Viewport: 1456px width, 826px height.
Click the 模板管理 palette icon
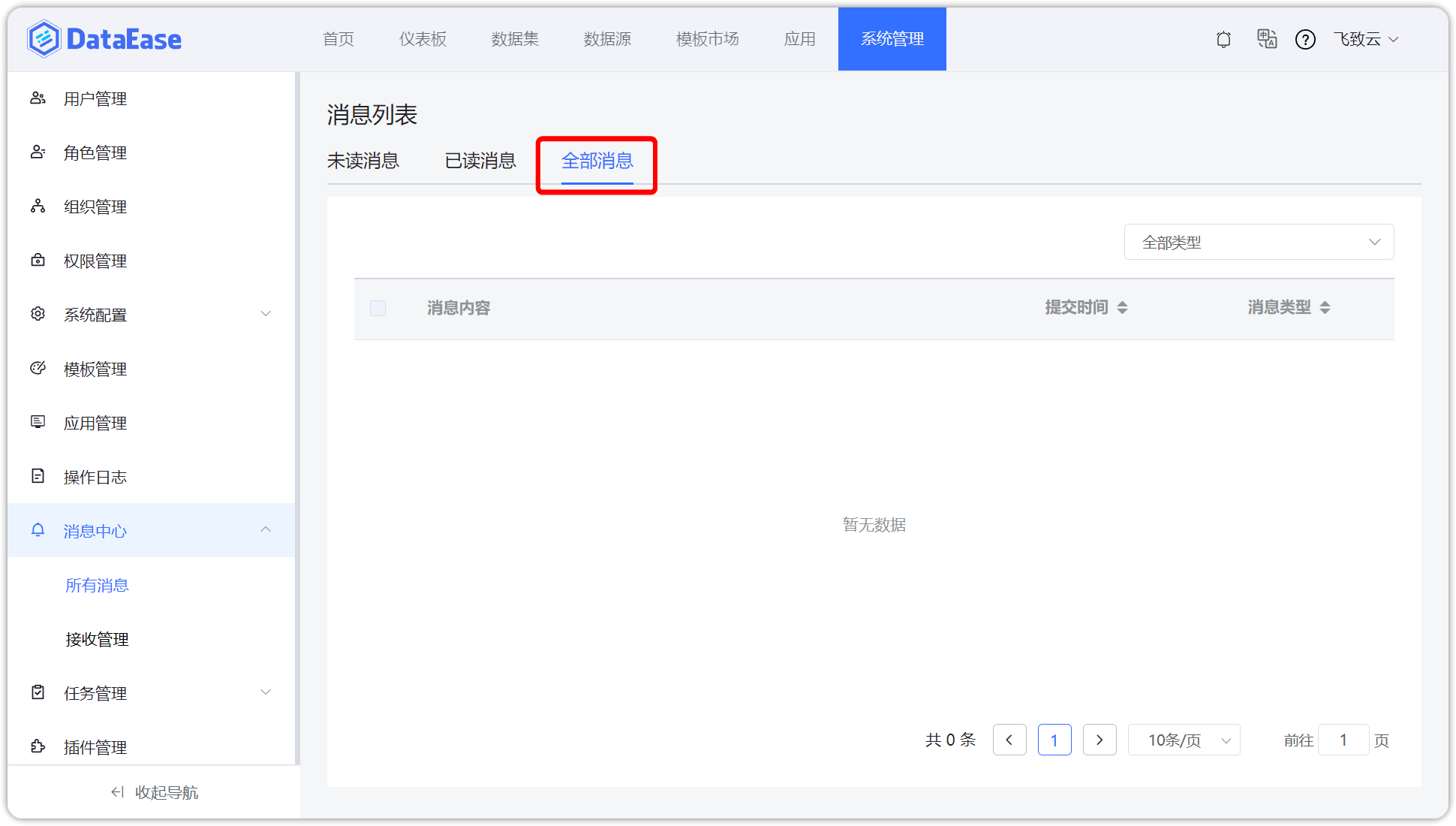(38, 368)
